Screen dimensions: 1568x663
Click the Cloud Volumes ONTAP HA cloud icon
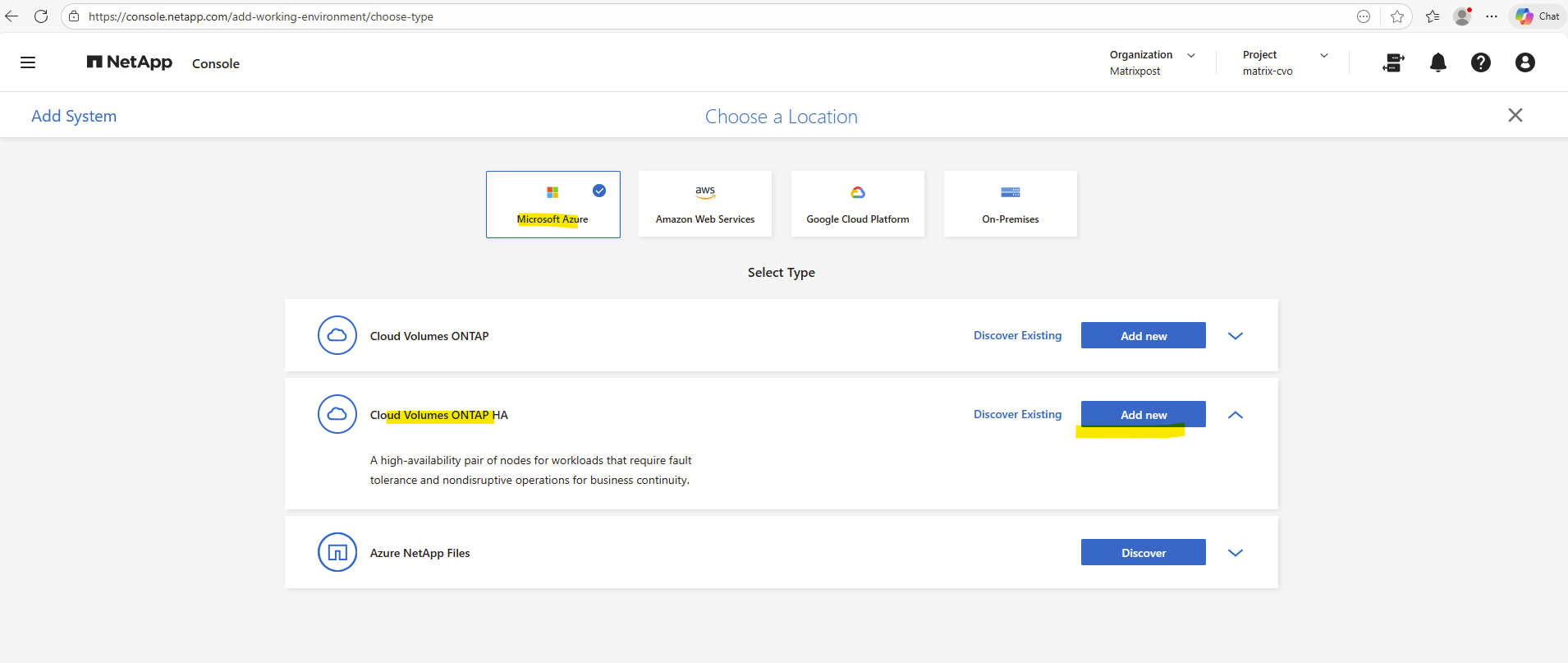click(337, 414)
